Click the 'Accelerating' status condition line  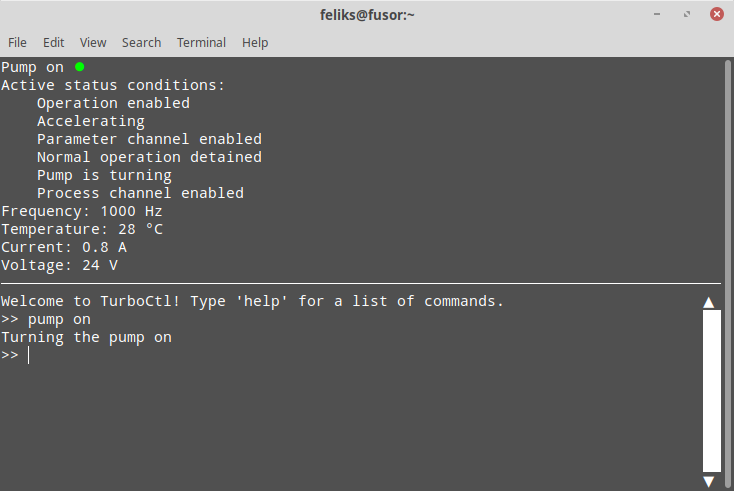91,121
